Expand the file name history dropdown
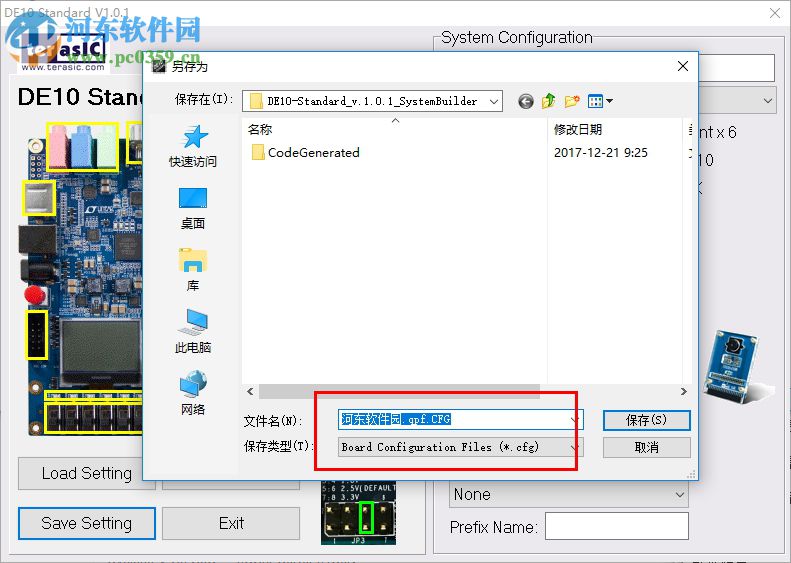Image resolution: width=791 pixels, height=563 pixels. [x=574, y=420]
